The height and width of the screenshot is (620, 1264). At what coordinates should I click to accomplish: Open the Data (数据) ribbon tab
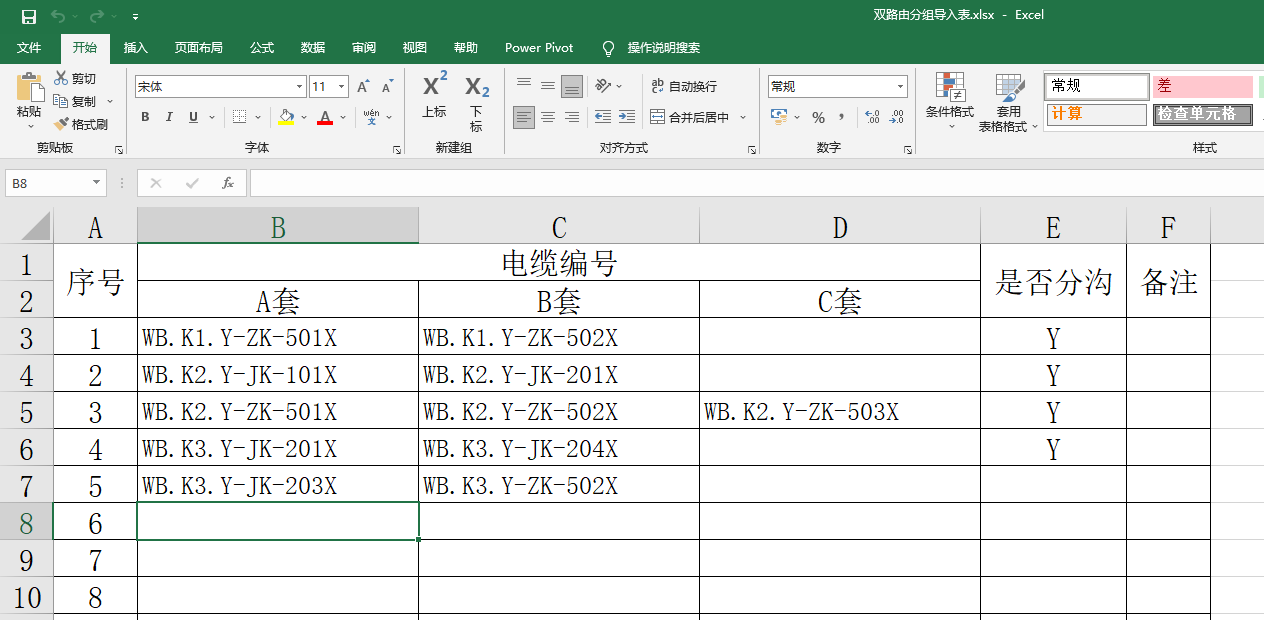point(312,48)
